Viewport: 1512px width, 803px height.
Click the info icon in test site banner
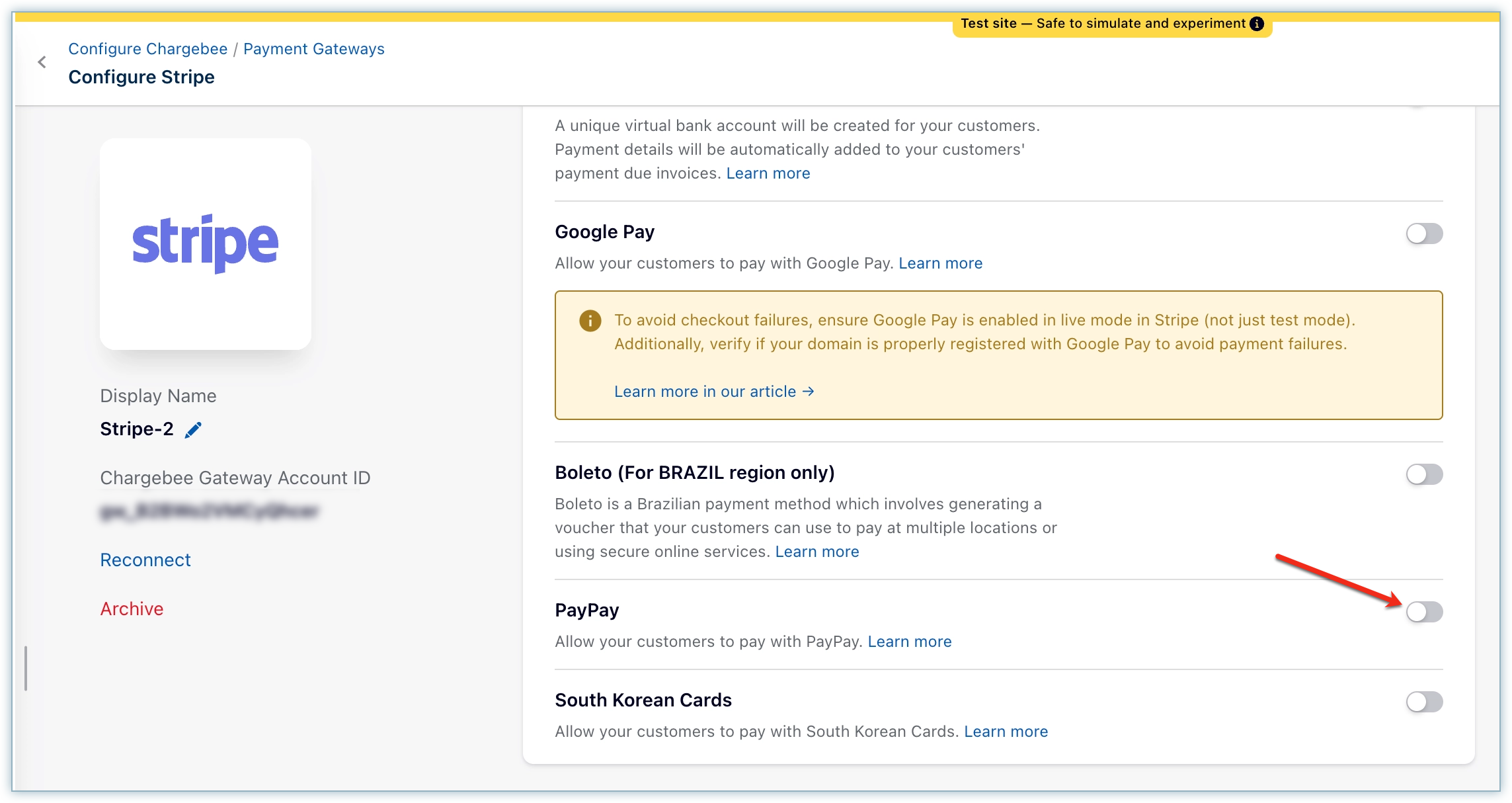click(1257, 24)
